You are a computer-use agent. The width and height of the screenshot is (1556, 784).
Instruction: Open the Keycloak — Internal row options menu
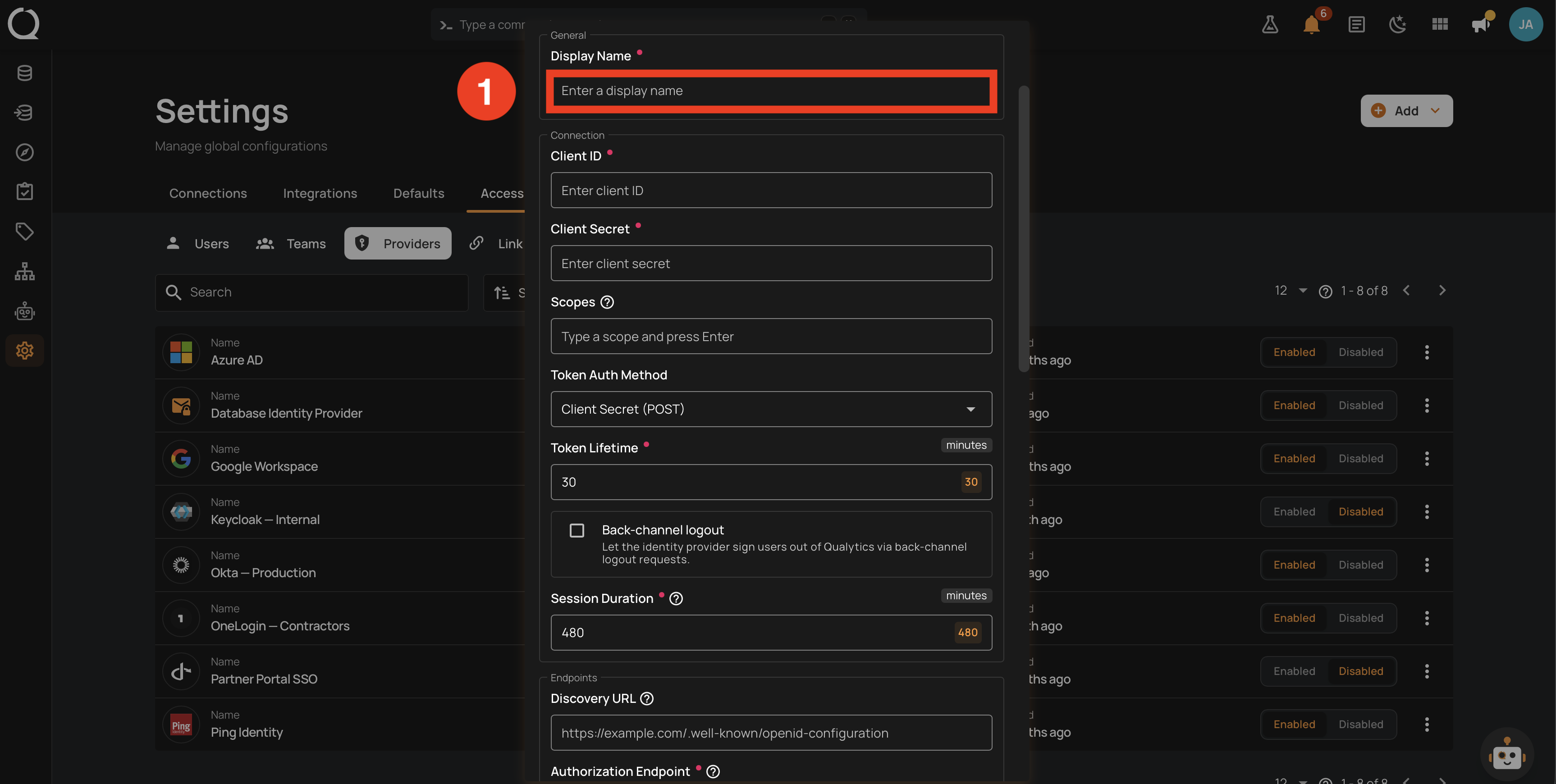point(1427,511)
